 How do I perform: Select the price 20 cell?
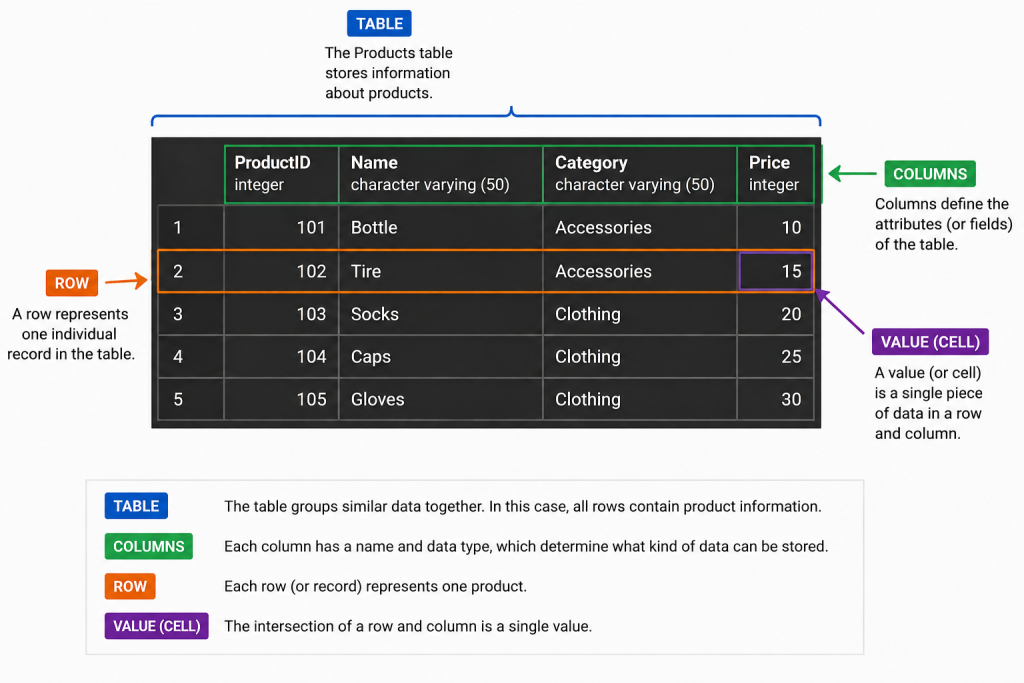(776, 314)
